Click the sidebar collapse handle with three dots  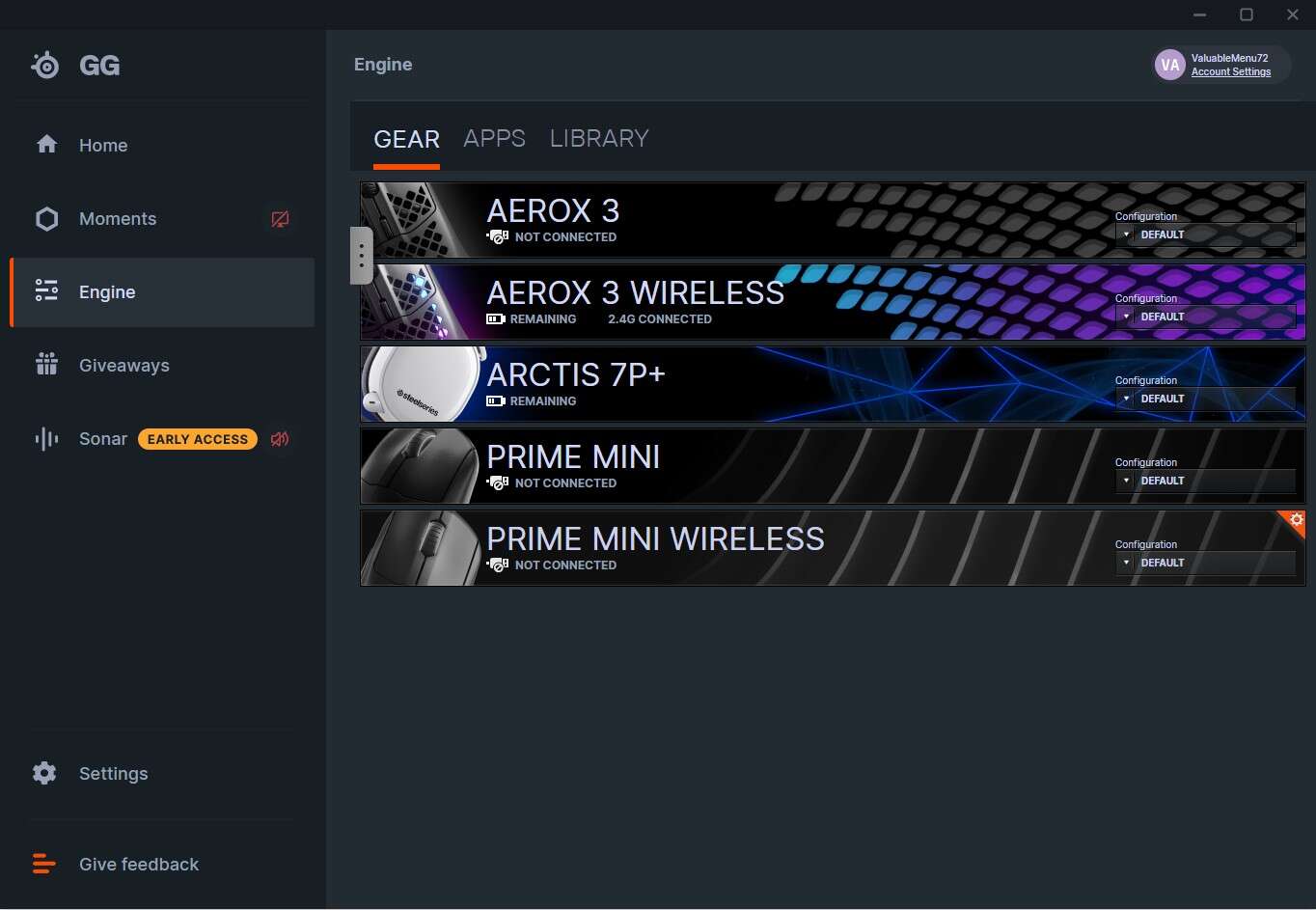click(x=361, y=256)
